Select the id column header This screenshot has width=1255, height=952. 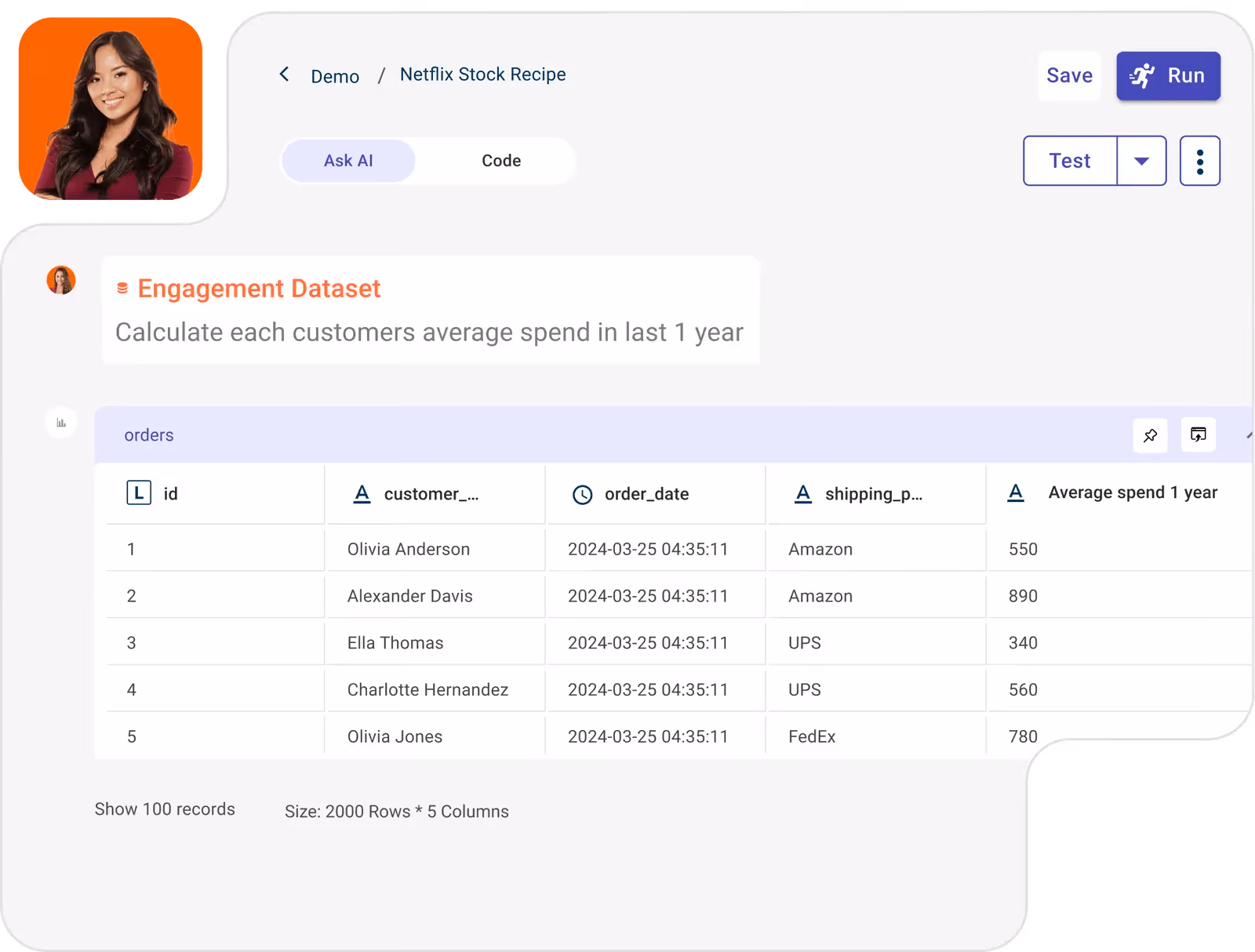tap(170, 494)
